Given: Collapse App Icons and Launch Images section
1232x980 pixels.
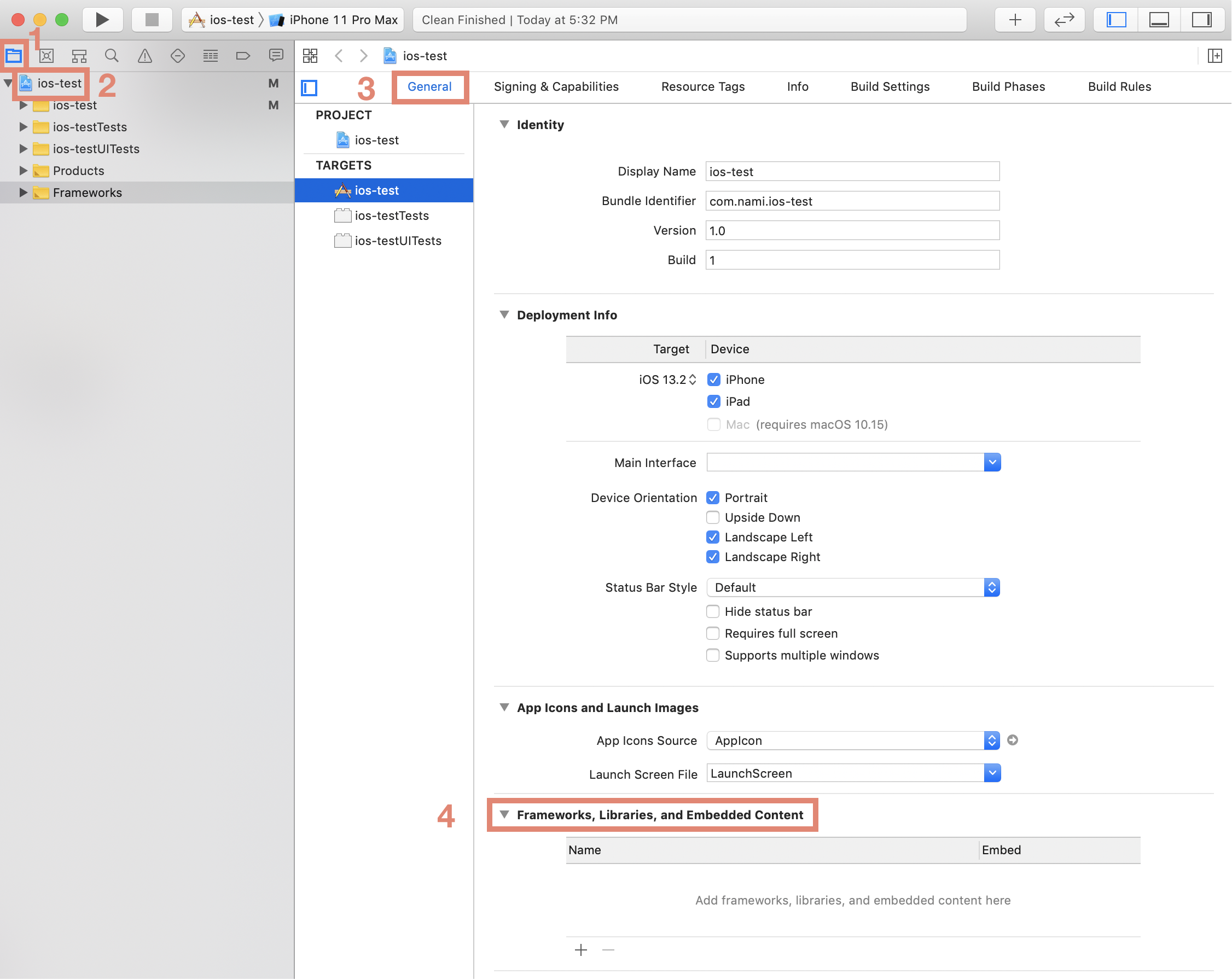Looking at the screenshot, I should click(x=504, y=708).
